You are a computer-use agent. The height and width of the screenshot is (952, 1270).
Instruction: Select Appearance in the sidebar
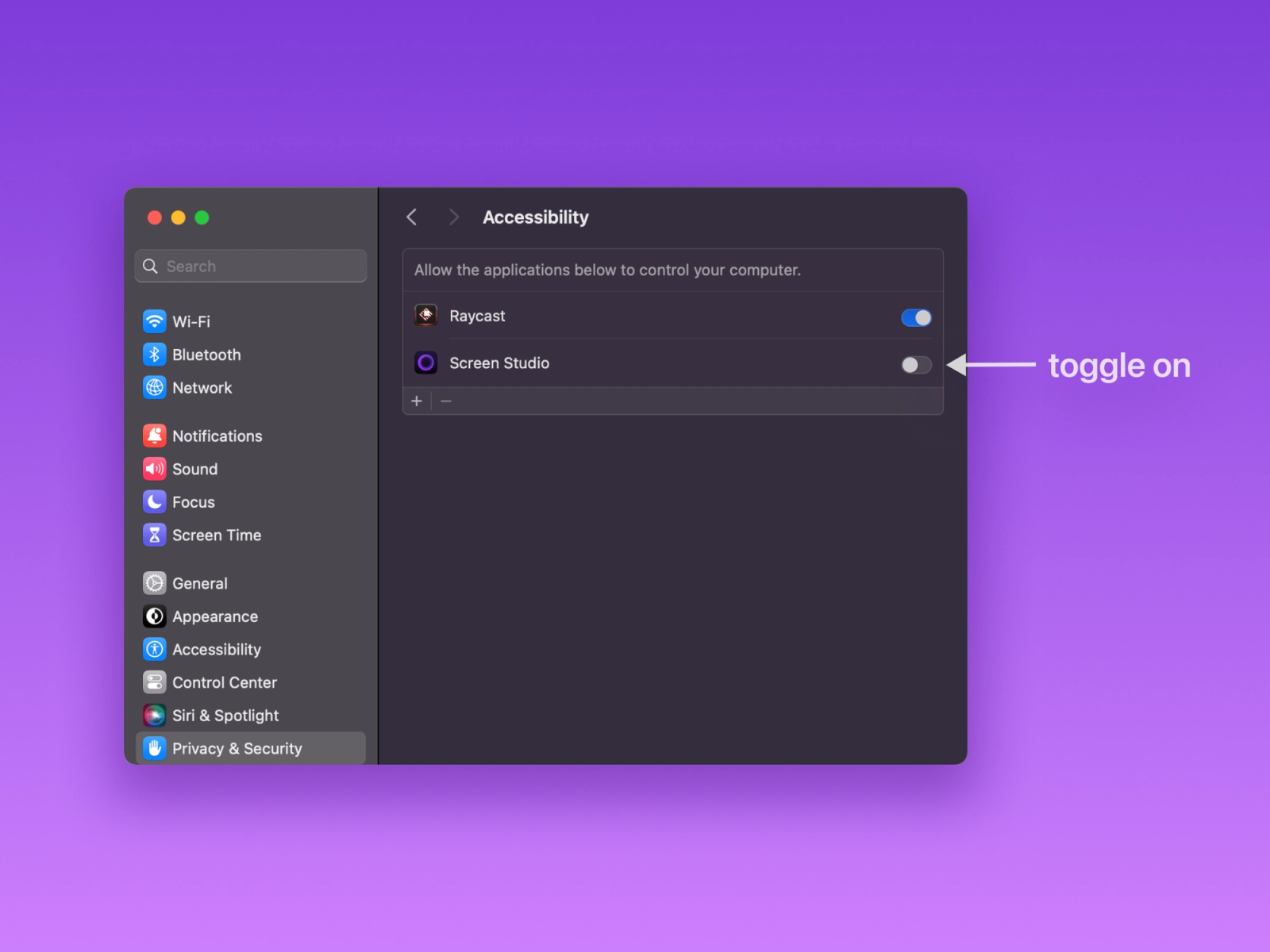point(215,617)
